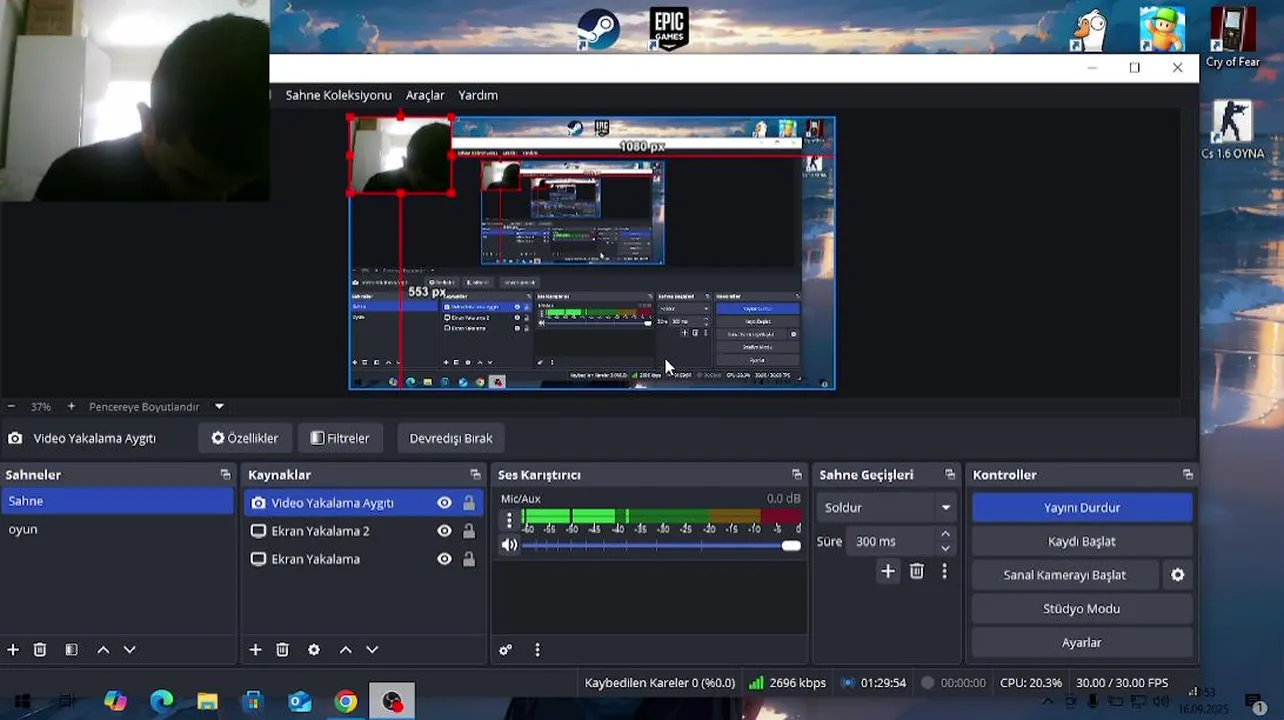Click Kaydı Başlat to start recording
This screenshot has width=1284, height=720.
(x=1082, y=541)
